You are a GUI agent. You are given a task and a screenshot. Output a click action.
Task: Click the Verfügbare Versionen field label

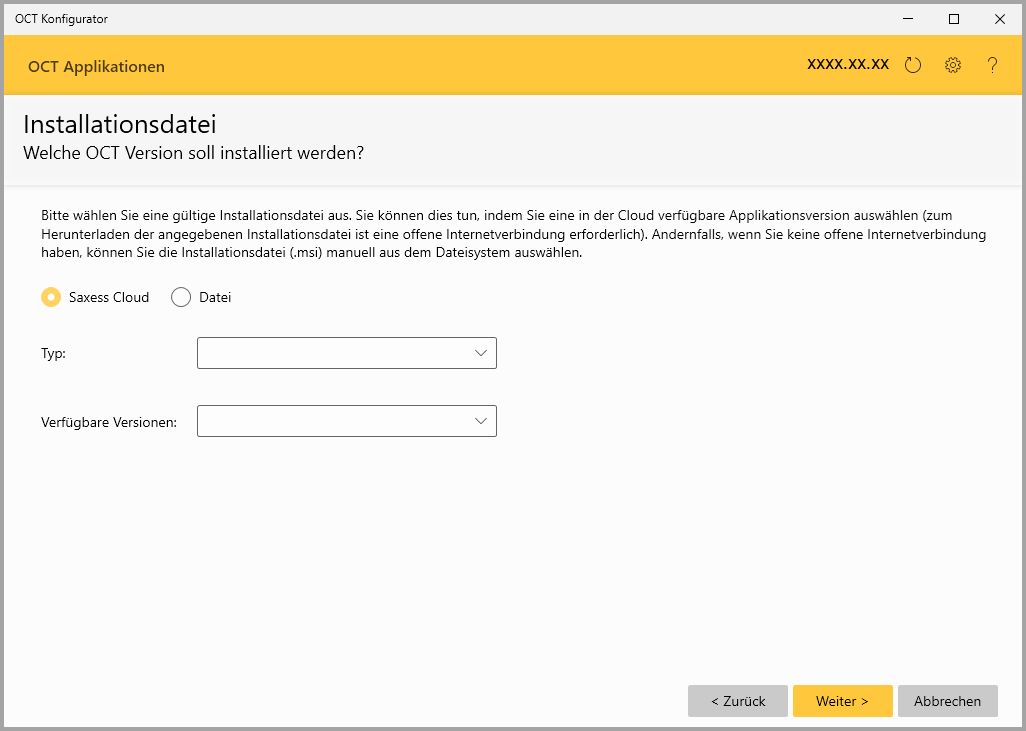click(109, 422)
